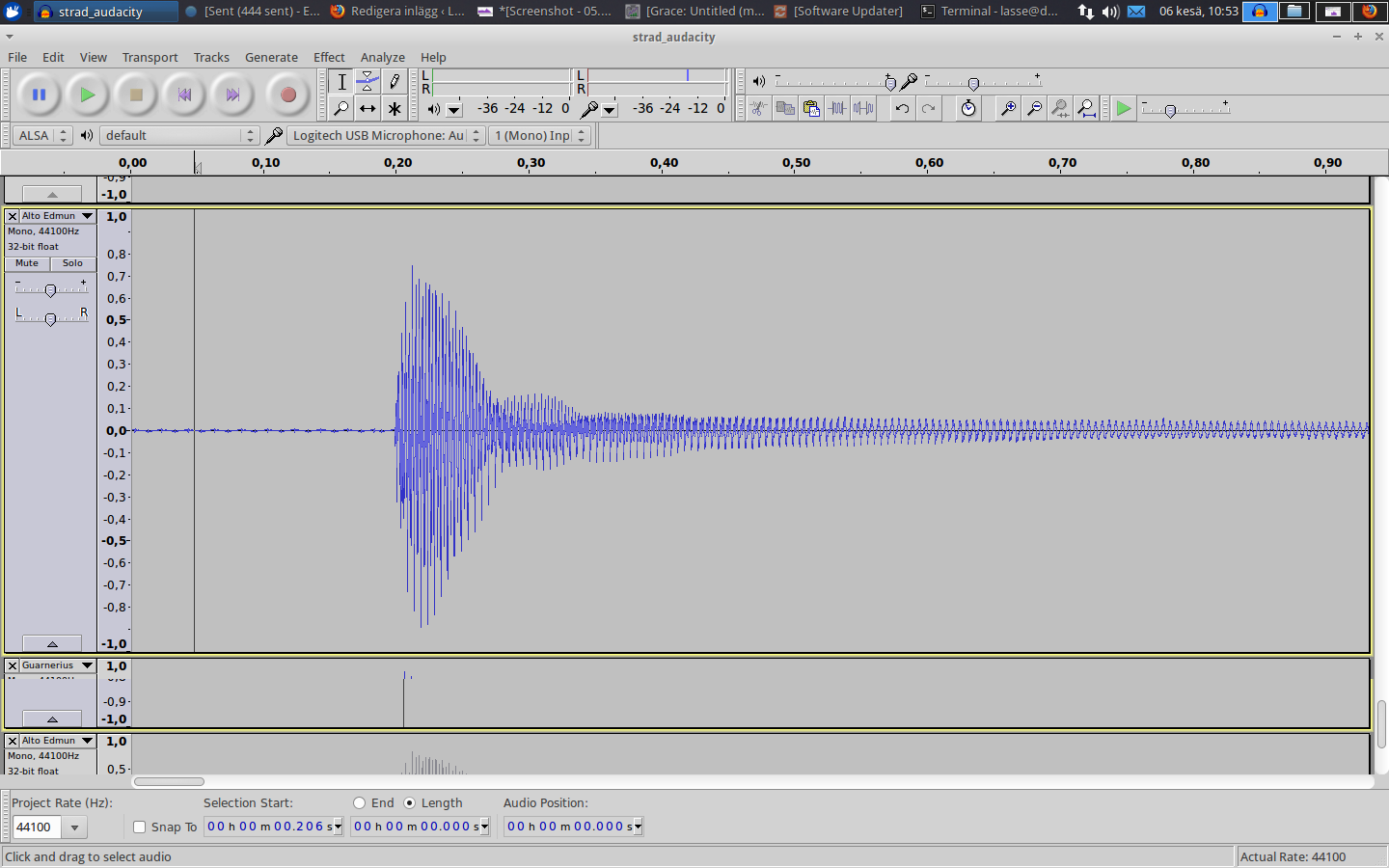Open the Generate menu

(x=271, y=57)
